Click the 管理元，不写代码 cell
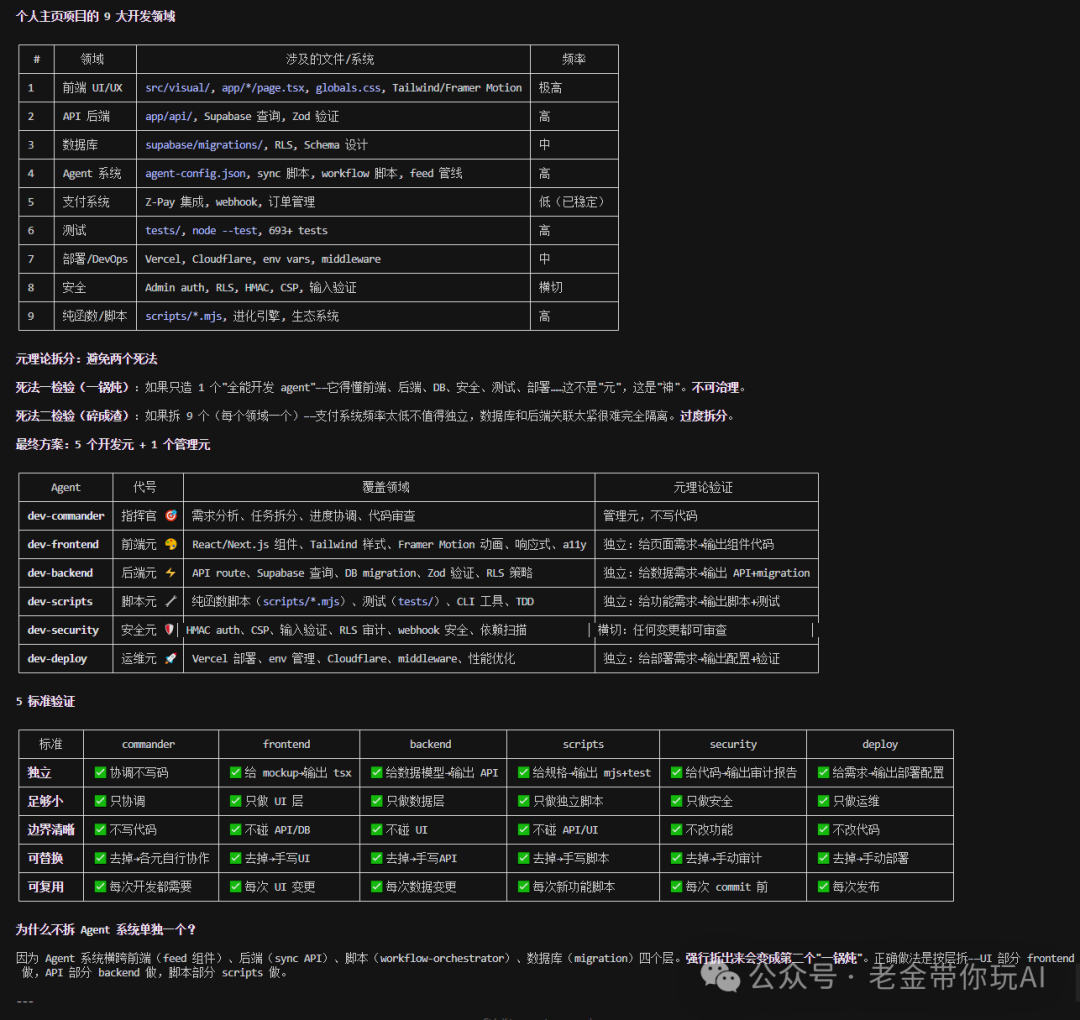 [706, 516]
